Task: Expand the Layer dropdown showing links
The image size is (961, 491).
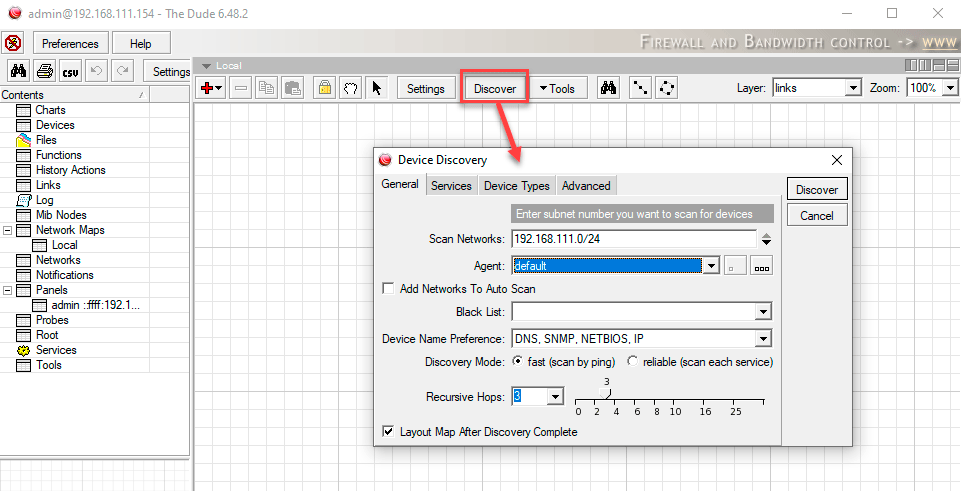Action: pyautogui.click(x=852, y=88)
